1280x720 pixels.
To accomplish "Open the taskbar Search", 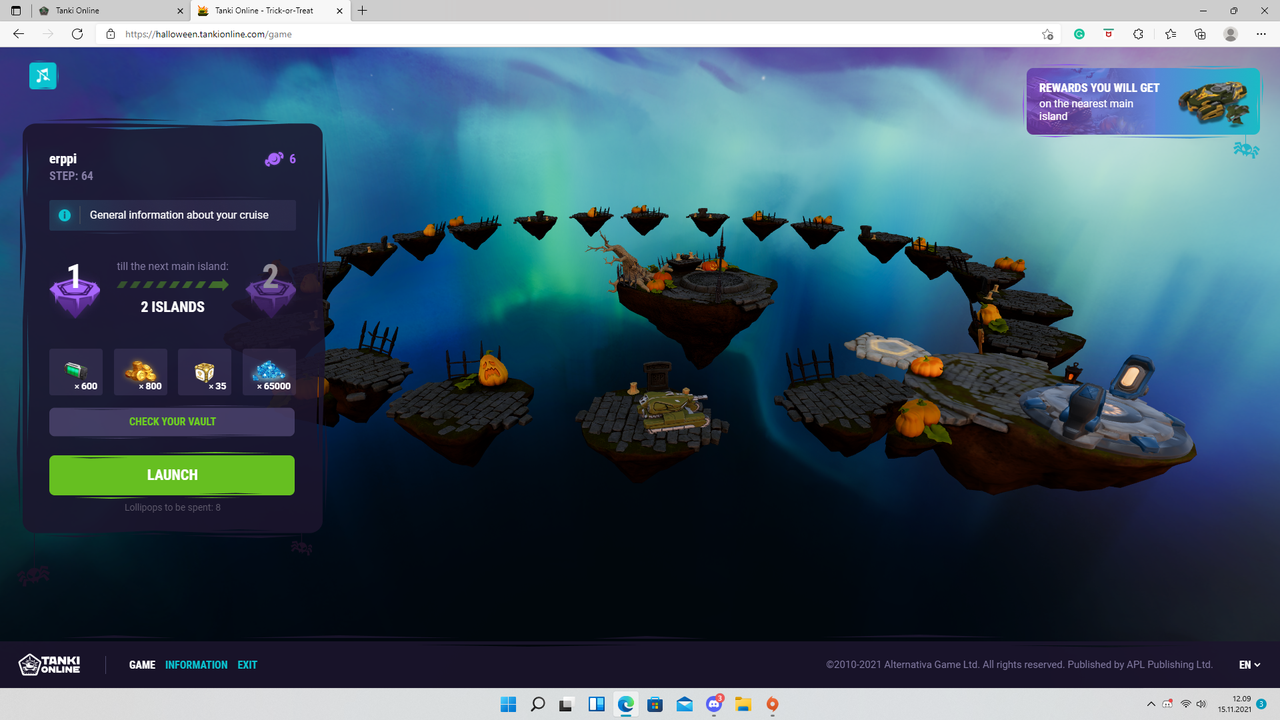I will pyautogui.click(x=537, y=704).
